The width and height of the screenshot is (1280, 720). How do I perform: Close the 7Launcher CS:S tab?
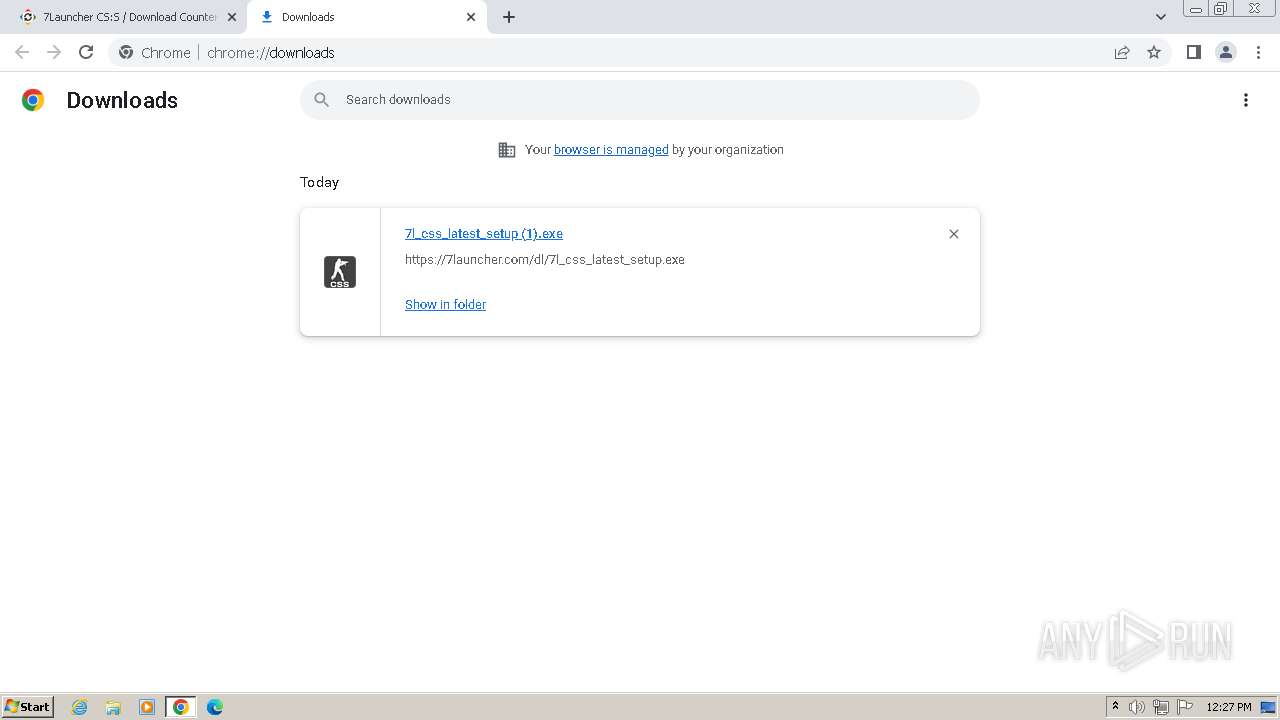pyautogui.click(x=231, y=17)
